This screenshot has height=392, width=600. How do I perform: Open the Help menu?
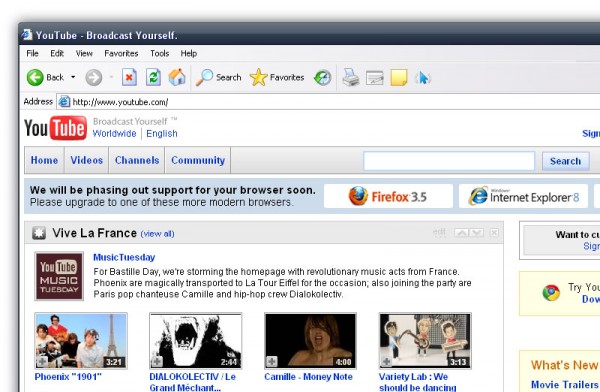click(x=189, y=53)
